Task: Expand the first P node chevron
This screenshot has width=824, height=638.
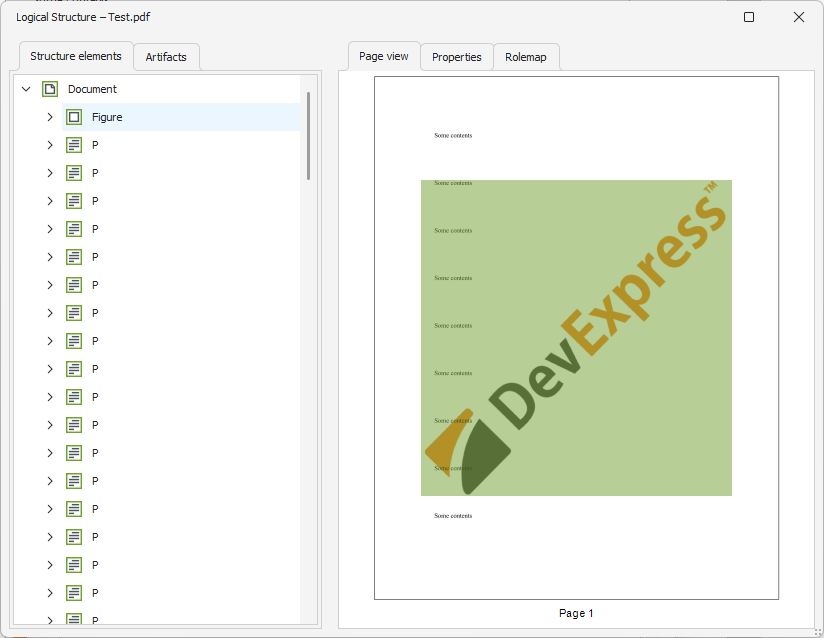Action: [50, 144]
